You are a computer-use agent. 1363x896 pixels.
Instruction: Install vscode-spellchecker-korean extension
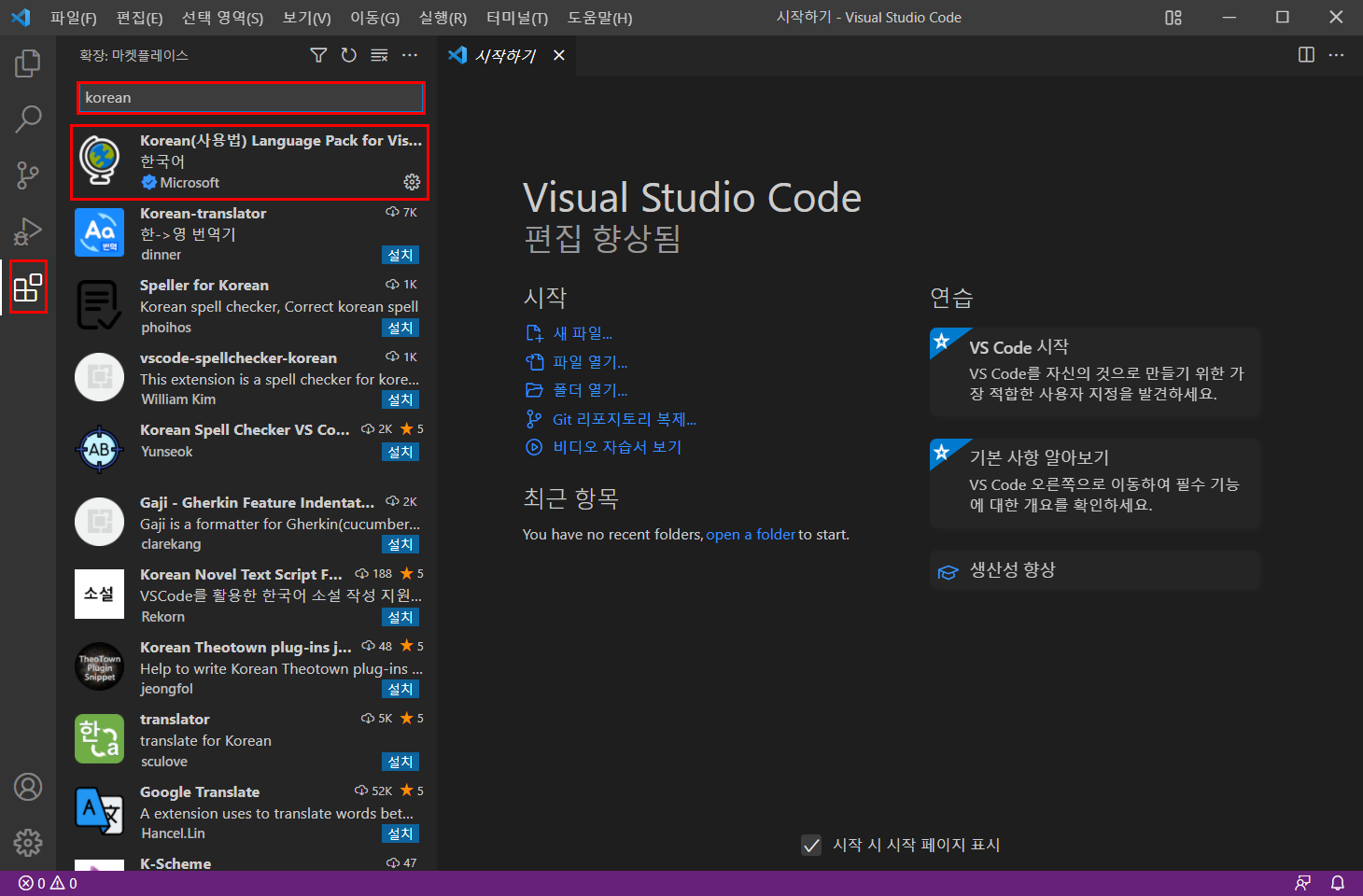[x=400, y=399]
